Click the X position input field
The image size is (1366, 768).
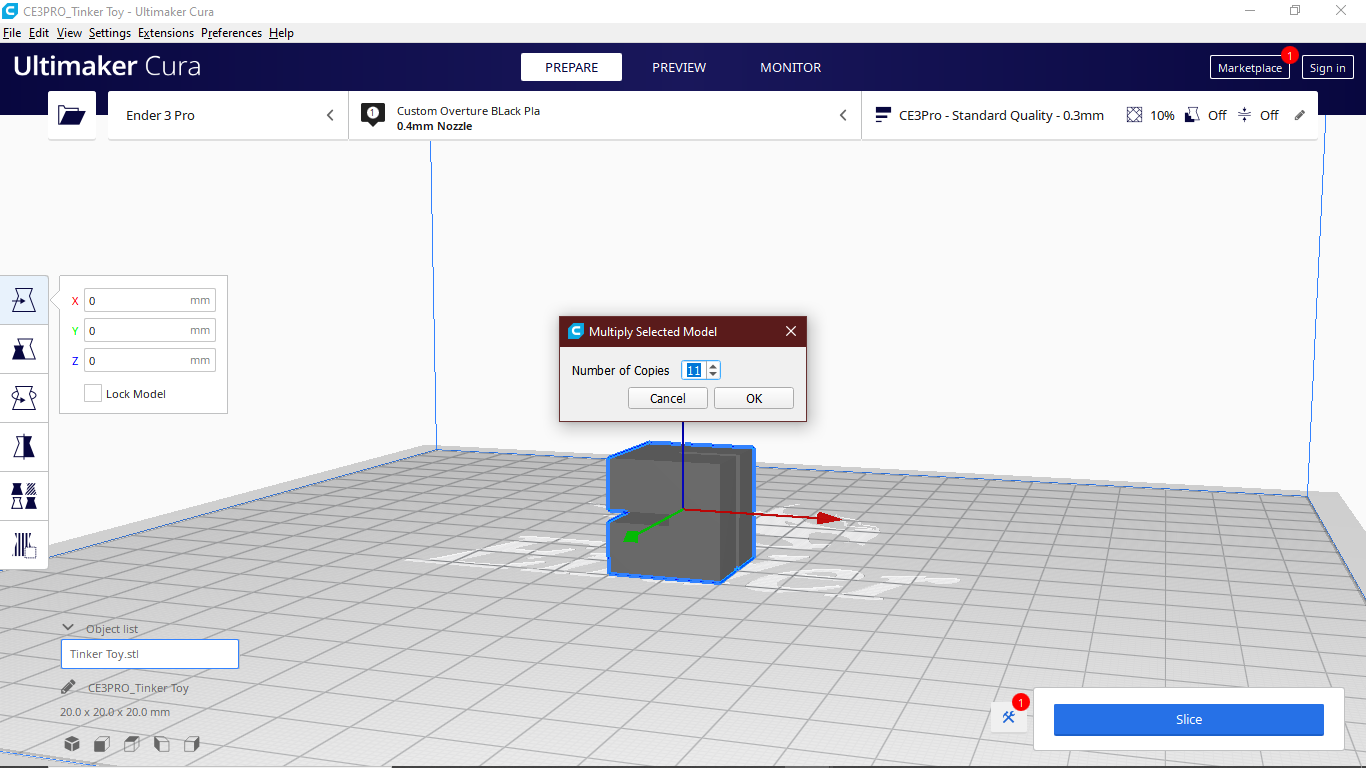coord(149,300)
